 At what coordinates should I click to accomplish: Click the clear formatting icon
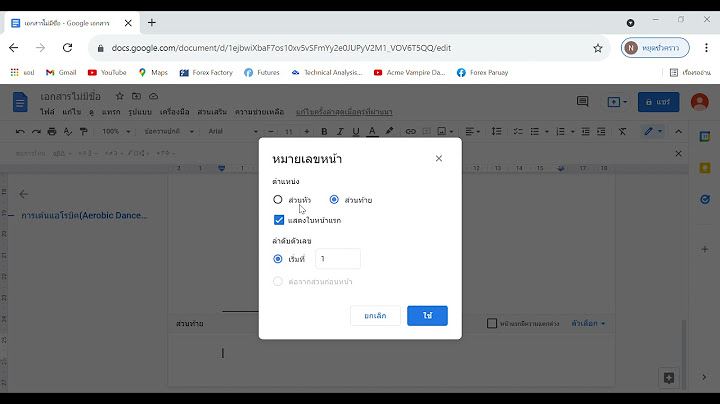(622, 132)
